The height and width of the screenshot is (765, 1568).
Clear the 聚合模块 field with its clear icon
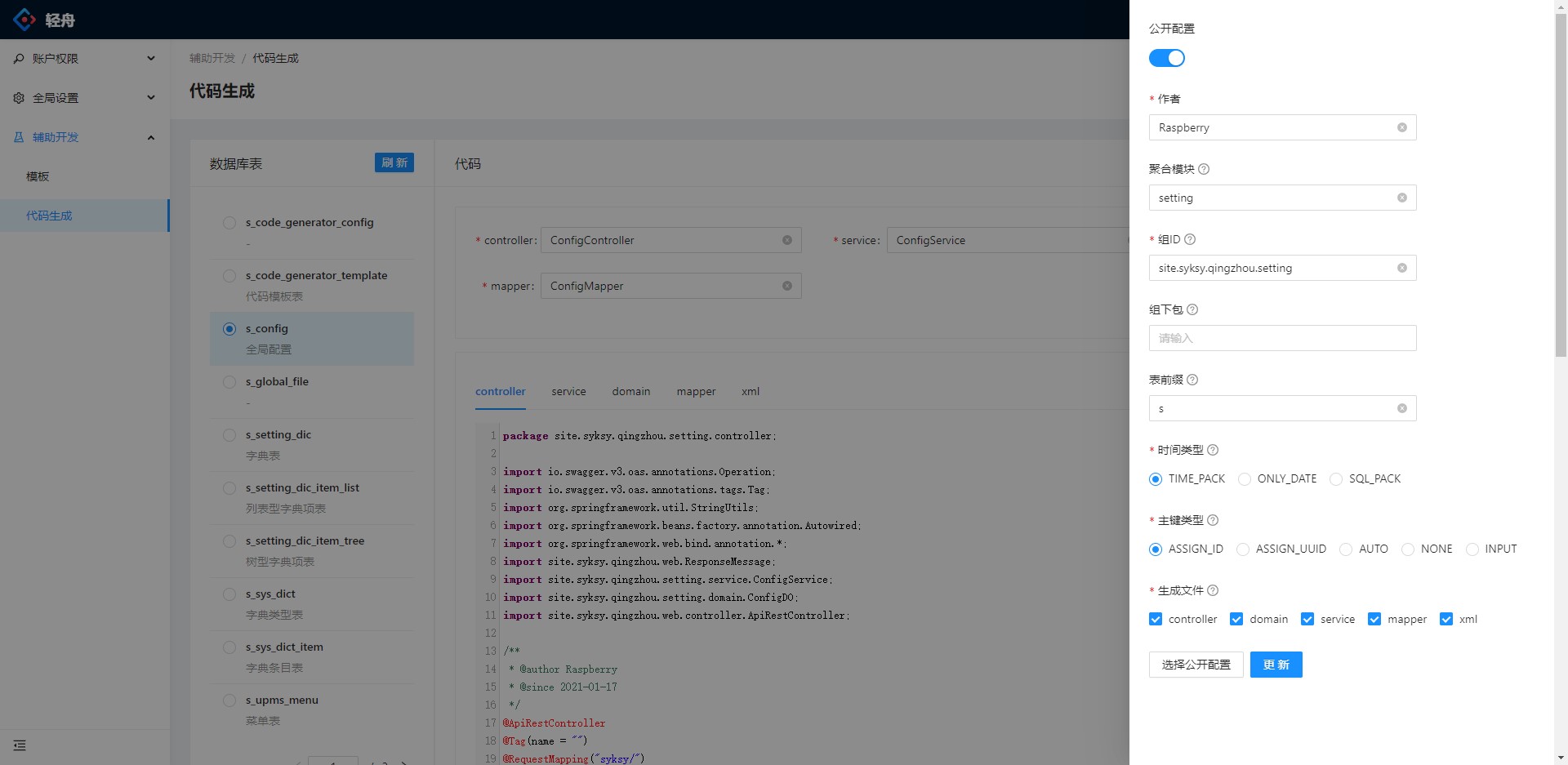pyautogui.click(x=1402, y=198)
